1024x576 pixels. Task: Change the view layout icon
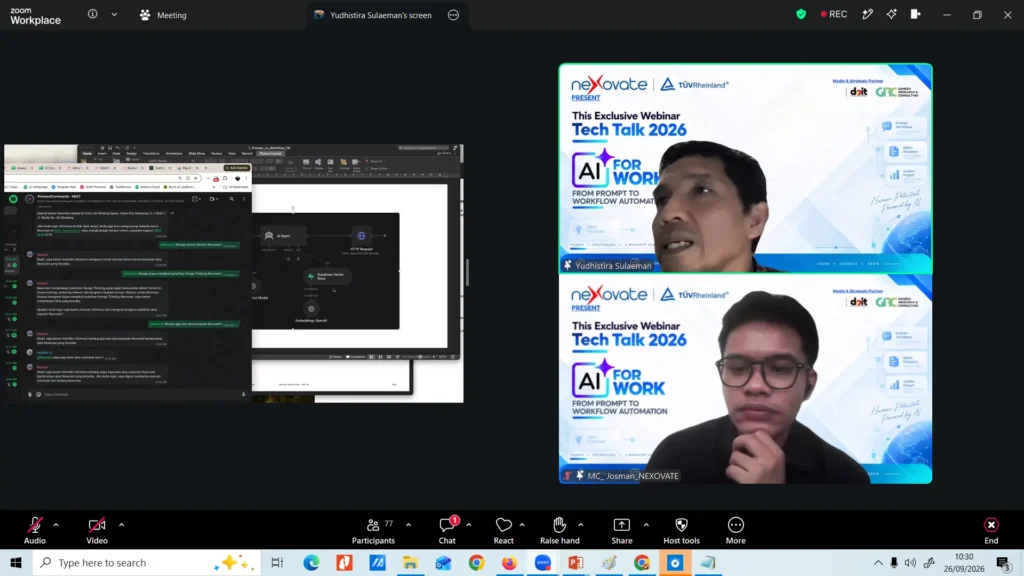[x=916, y=14]
